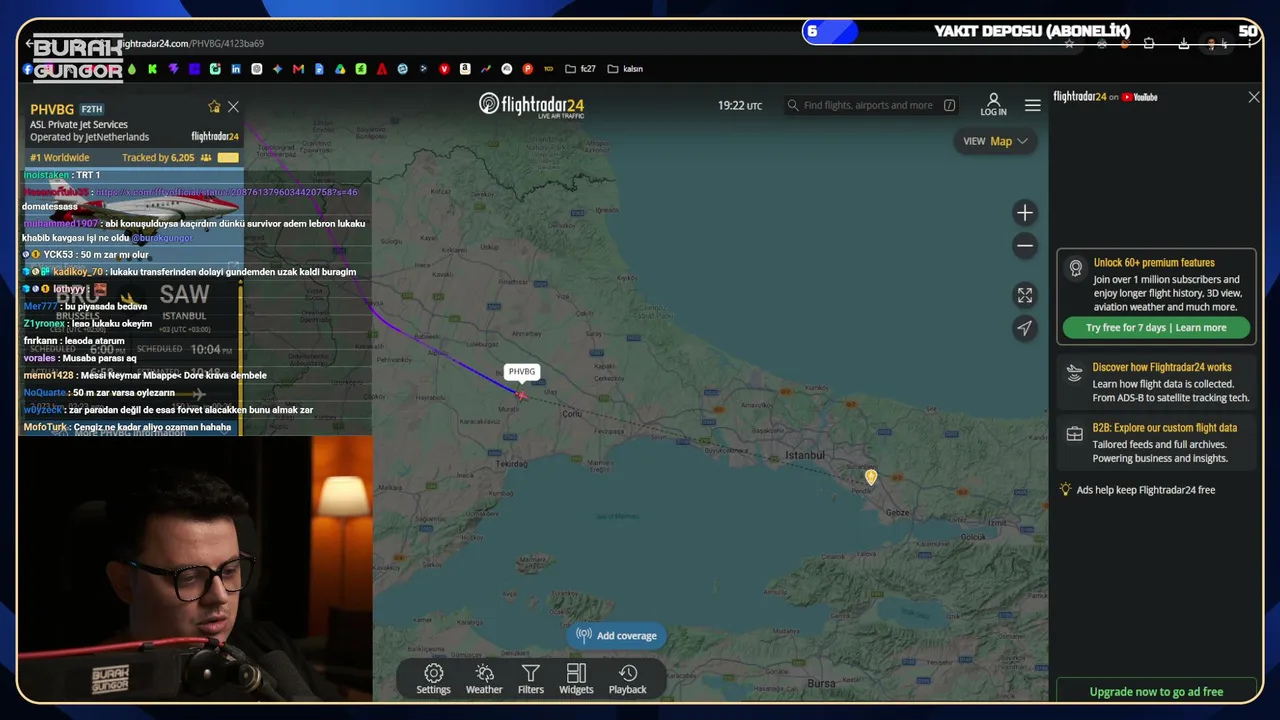Click the 'Tracked by 6,205' text
The height and width of the screenshot is (720, 1280).
tap(158, 158)
